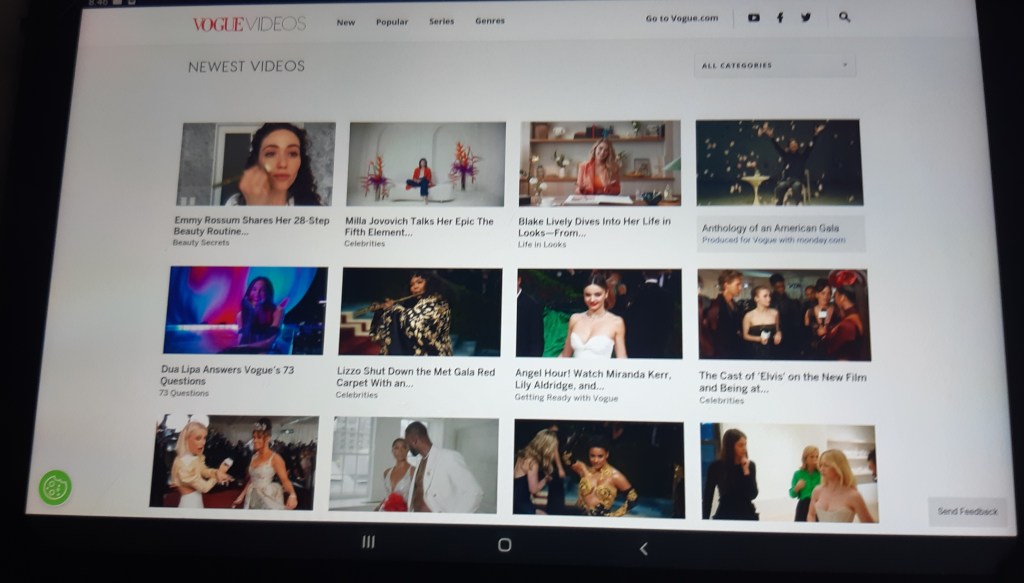Open the Series menu item

(x=441, y=21)
